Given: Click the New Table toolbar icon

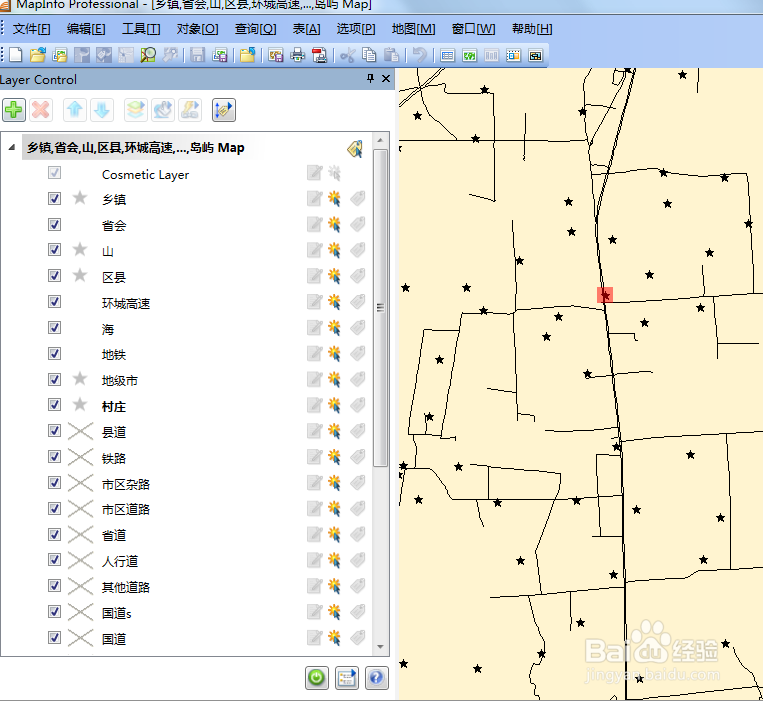Looking at the screenshot, I should 16,55.
